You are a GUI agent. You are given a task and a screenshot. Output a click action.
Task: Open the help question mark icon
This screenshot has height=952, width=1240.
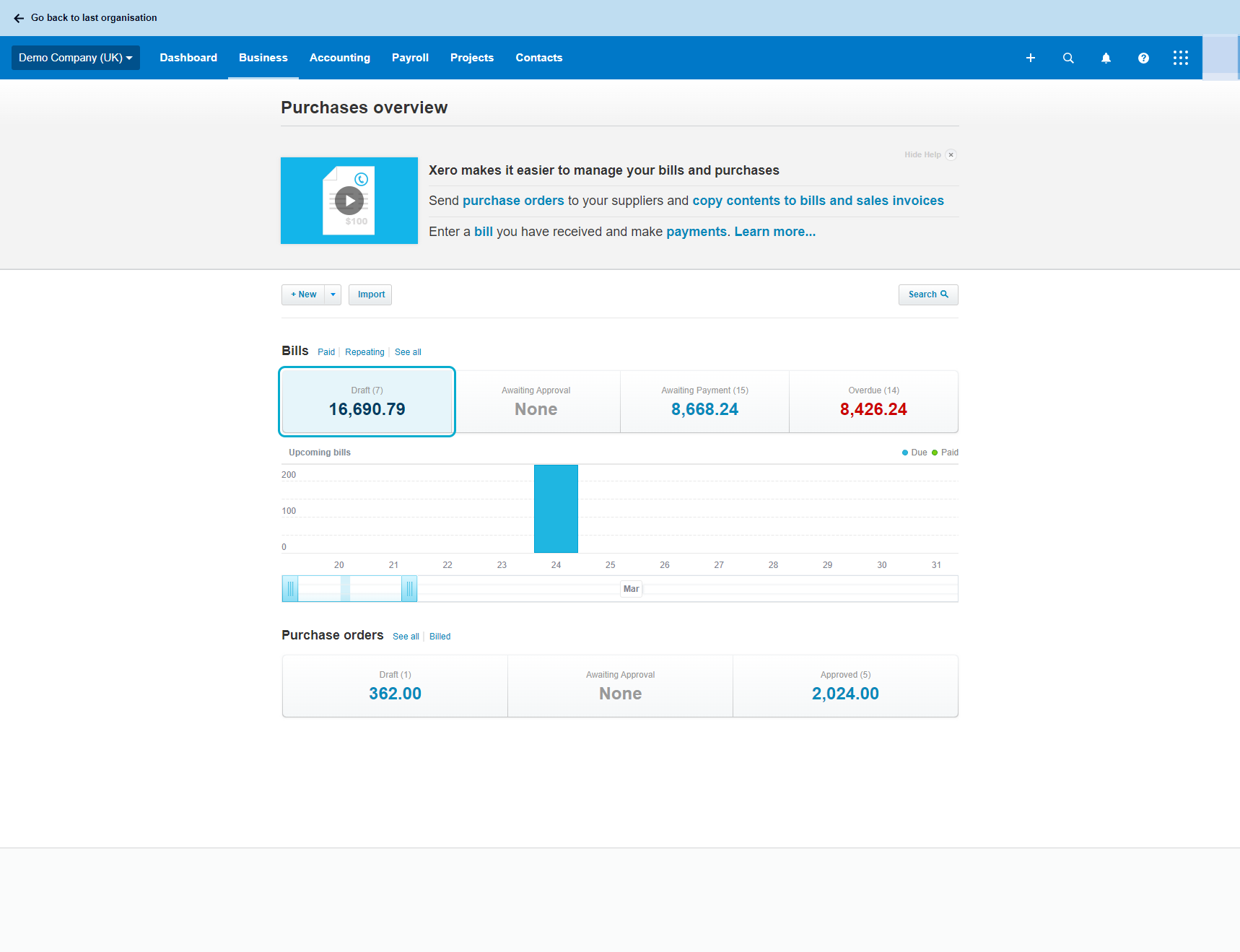coord(1143,58)
